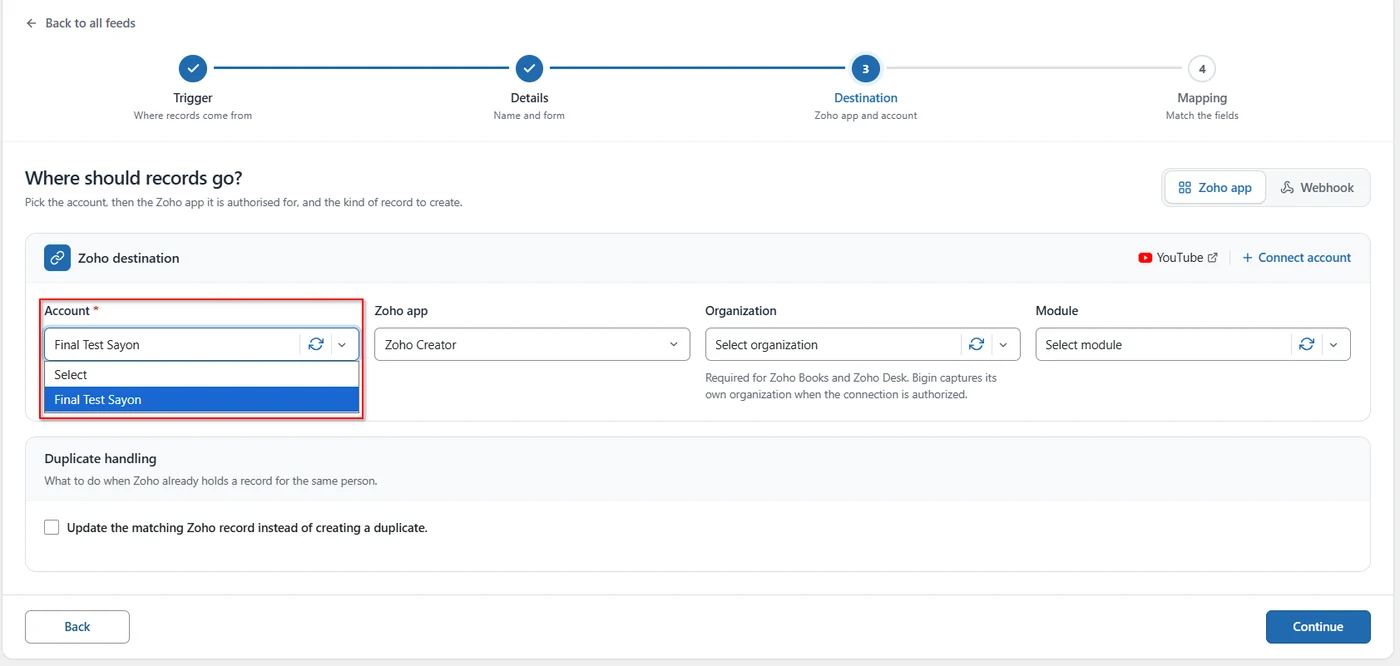Image resolution: width=1400 pixels, height=666 pixels.
Task: Go back to all feeds link
Action: tap(90, 23)
